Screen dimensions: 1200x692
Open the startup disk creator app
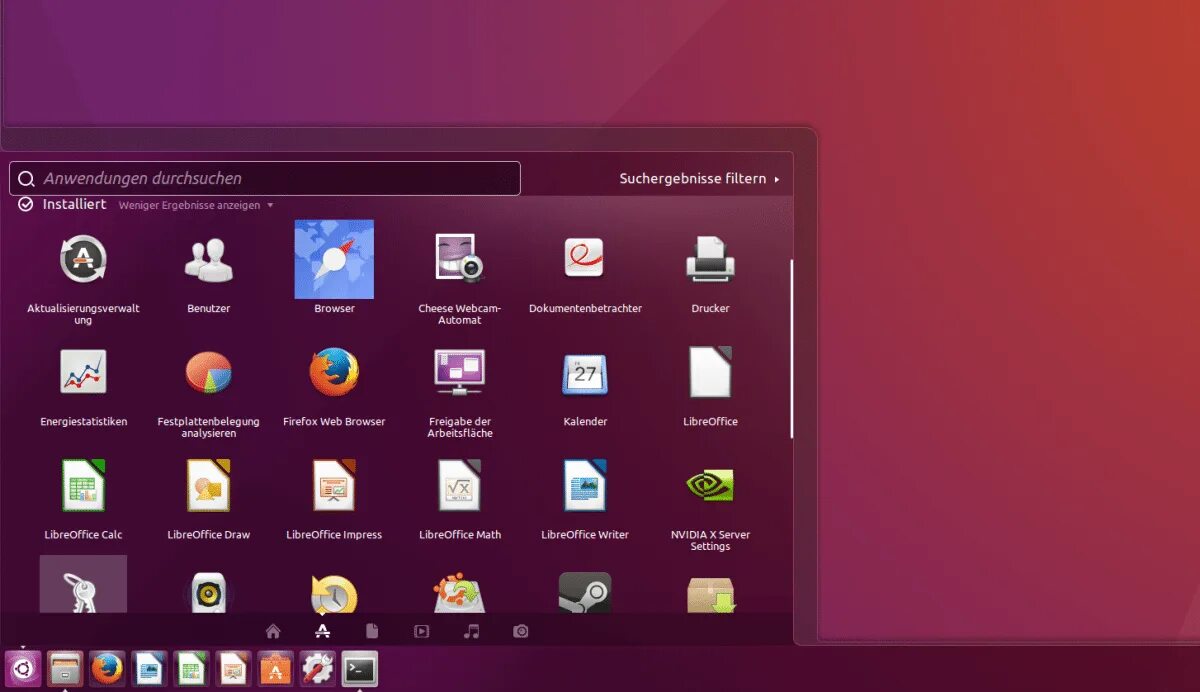(459, 592)
